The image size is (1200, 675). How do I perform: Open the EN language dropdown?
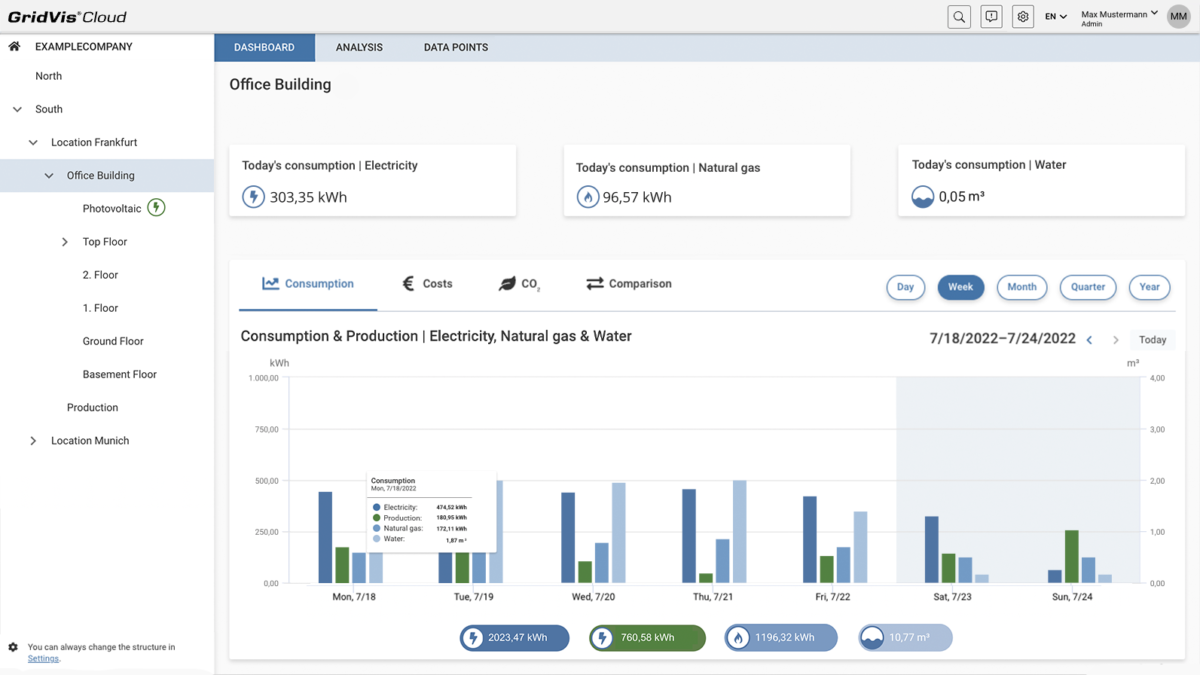coord(1055,17)
